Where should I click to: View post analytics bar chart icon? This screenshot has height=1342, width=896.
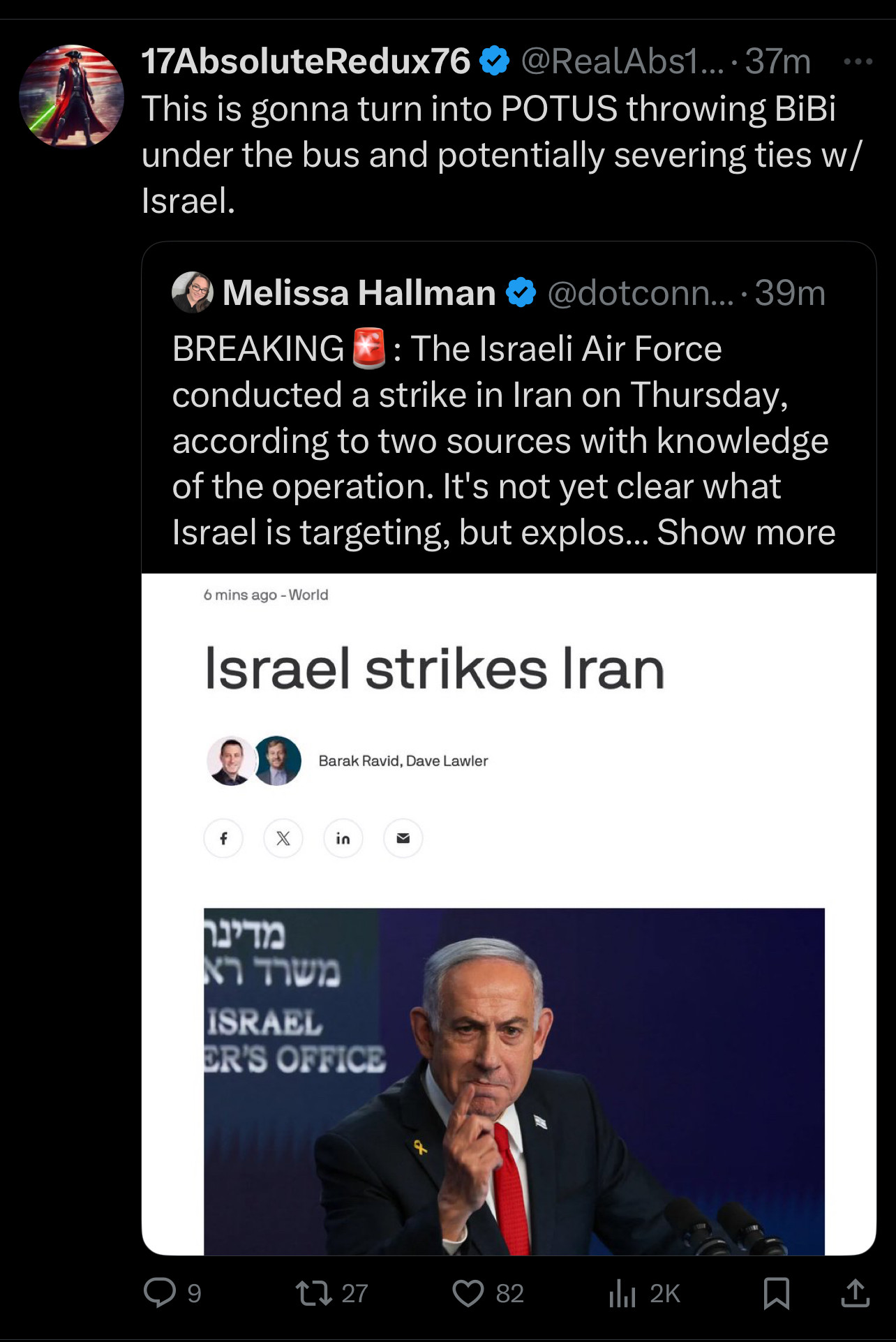[x=622, y=1292]
